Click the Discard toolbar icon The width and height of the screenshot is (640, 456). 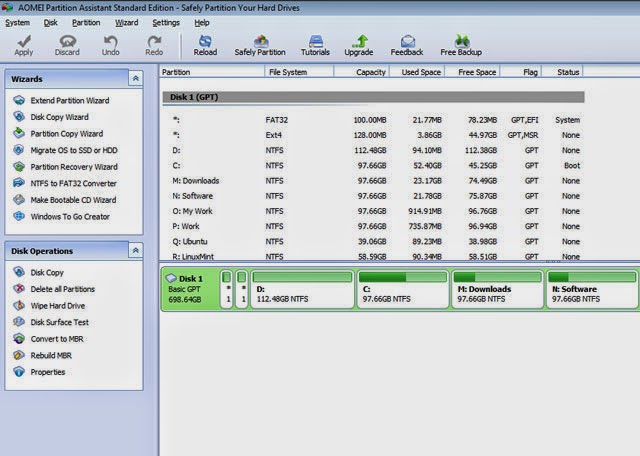tap(67, 41)
